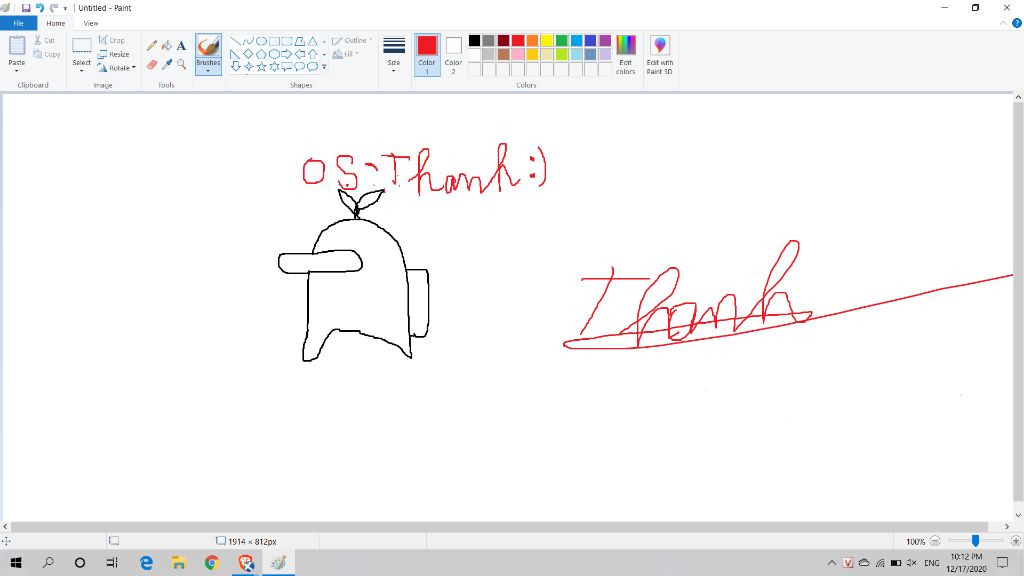This screenshot has width=1024, height=576.
Task: Pick the green color swatch
Action: pos(562,40)
